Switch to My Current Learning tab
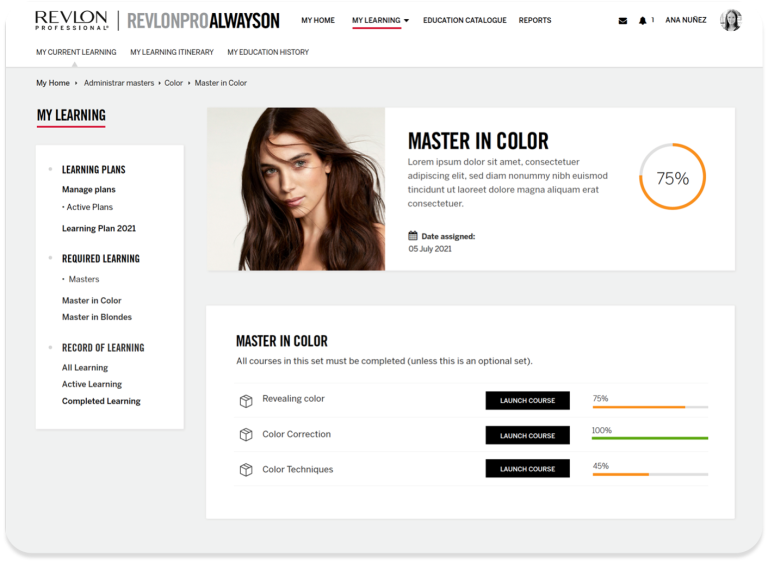768x563 pixels. tap(76, 52)
